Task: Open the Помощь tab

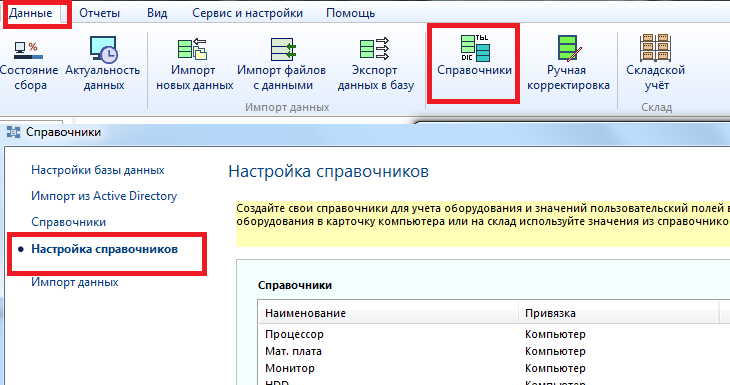Action: (x=351, y=13)
